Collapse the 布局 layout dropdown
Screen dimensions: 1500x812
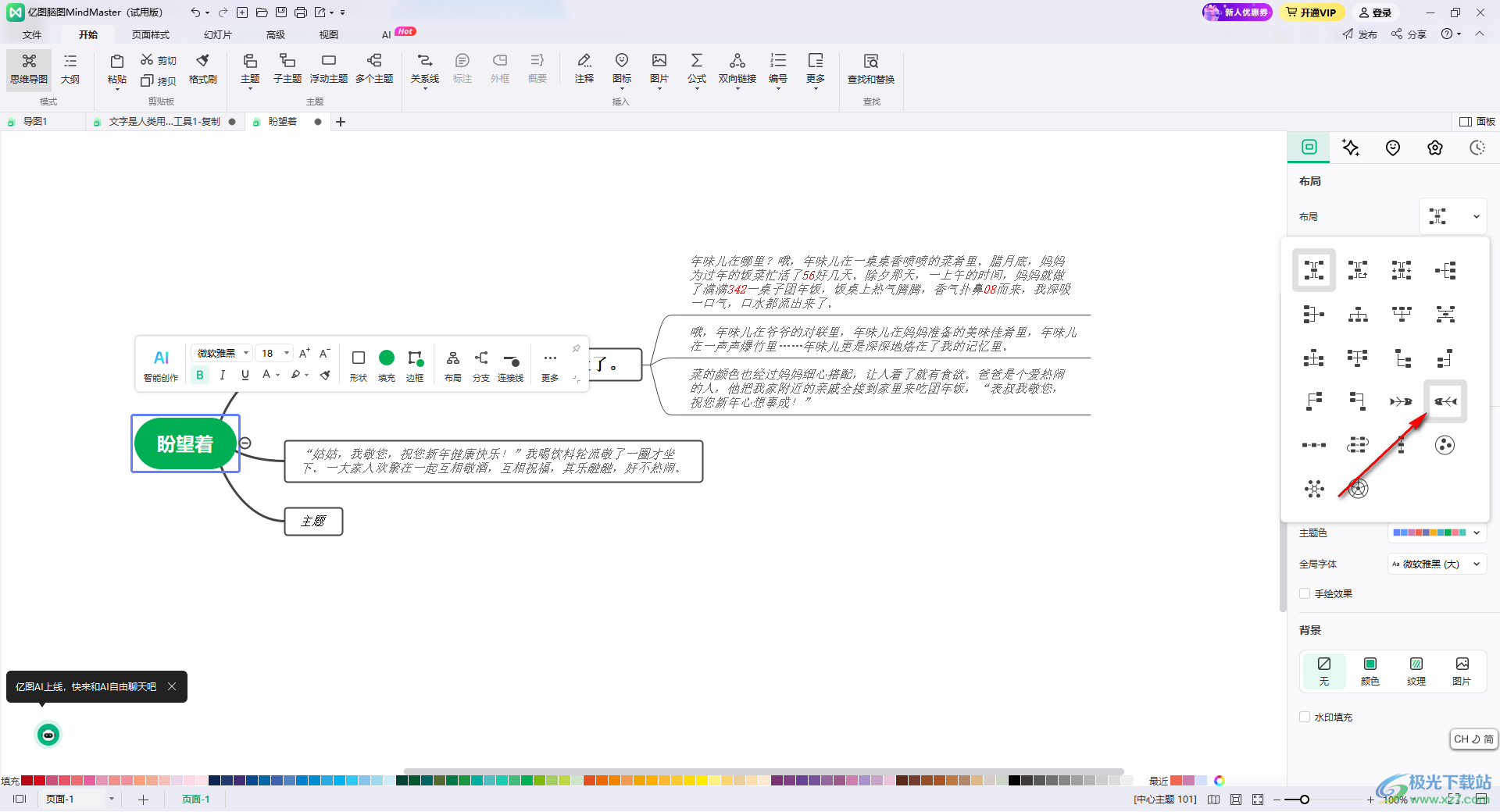[1453, 216]
